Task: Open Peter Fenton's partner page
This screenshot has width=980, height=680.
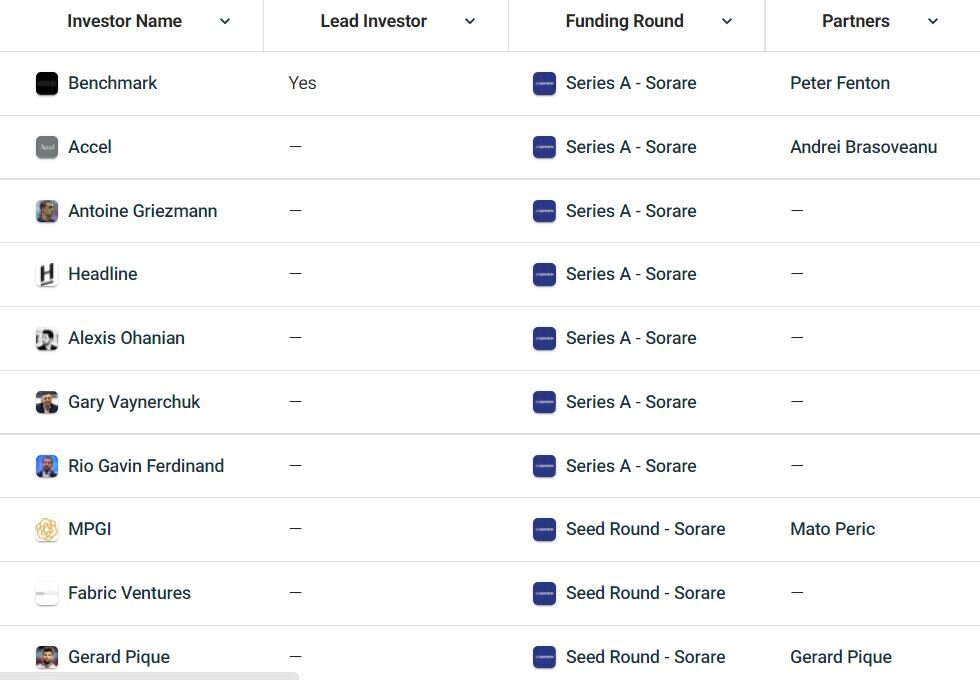Action: tap(840, 83)
